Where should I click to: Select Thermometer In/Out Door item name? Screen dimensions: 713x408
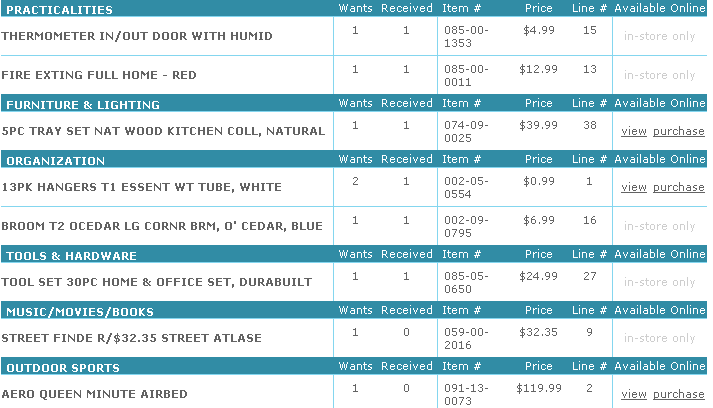point(137,36)
